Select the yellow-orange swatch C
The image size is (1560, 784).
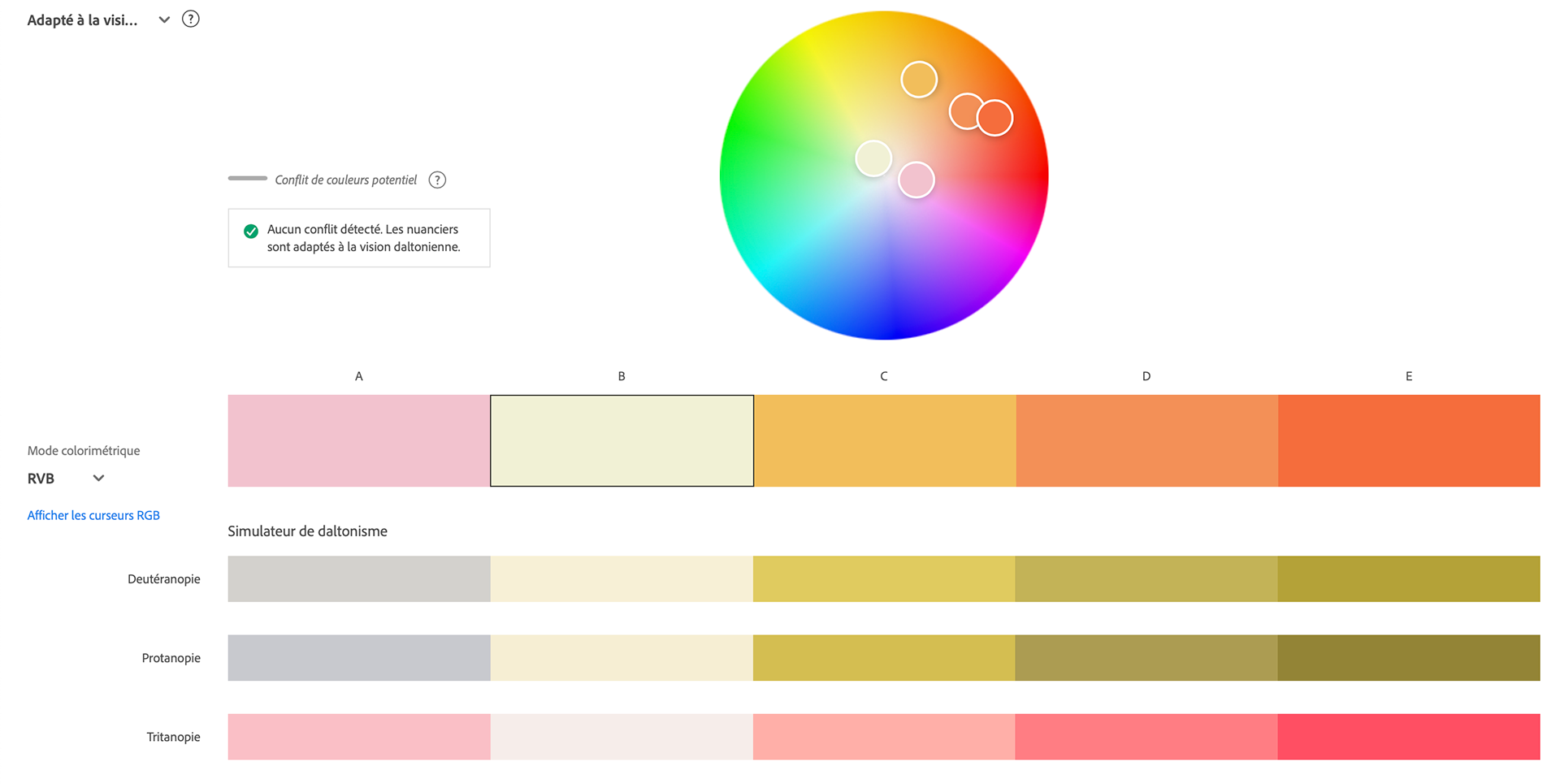pyautogui.click(x=884, y=440)
